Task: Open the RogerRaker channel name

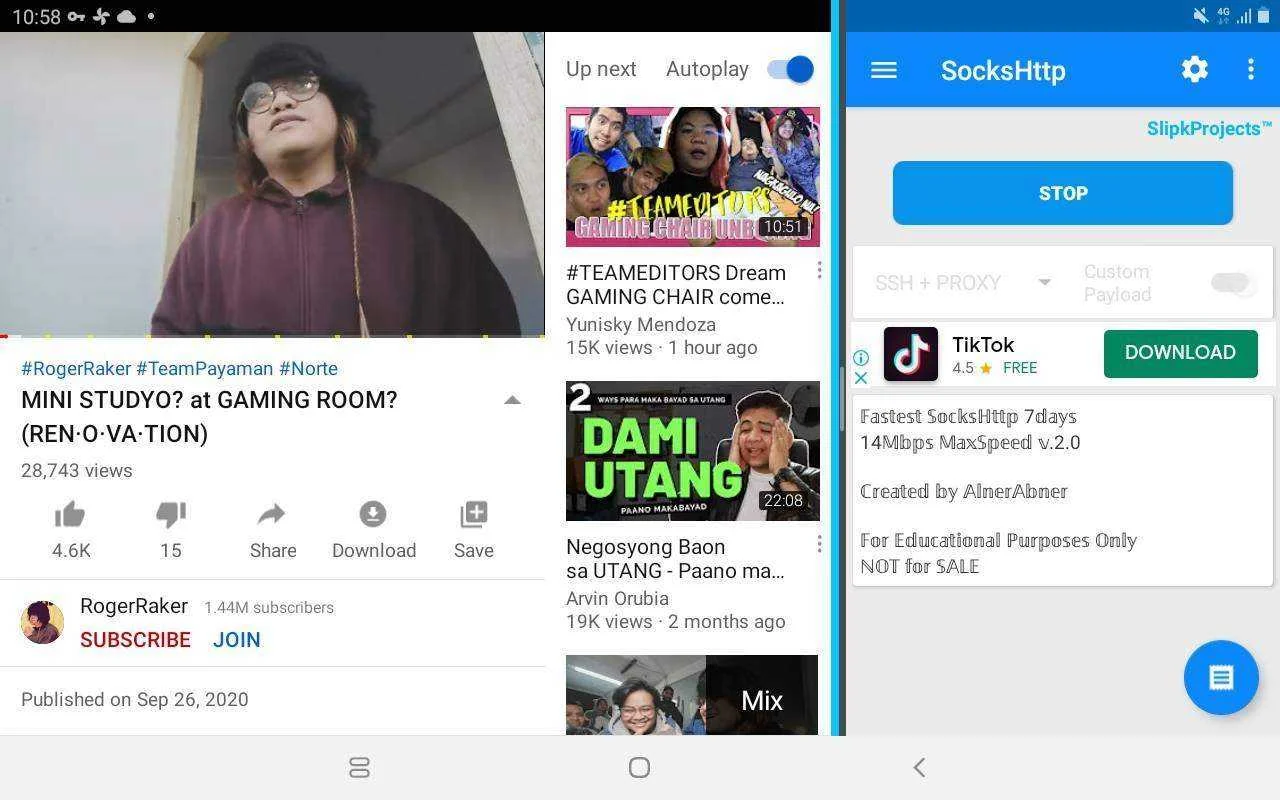Action: tap(134, 606)
